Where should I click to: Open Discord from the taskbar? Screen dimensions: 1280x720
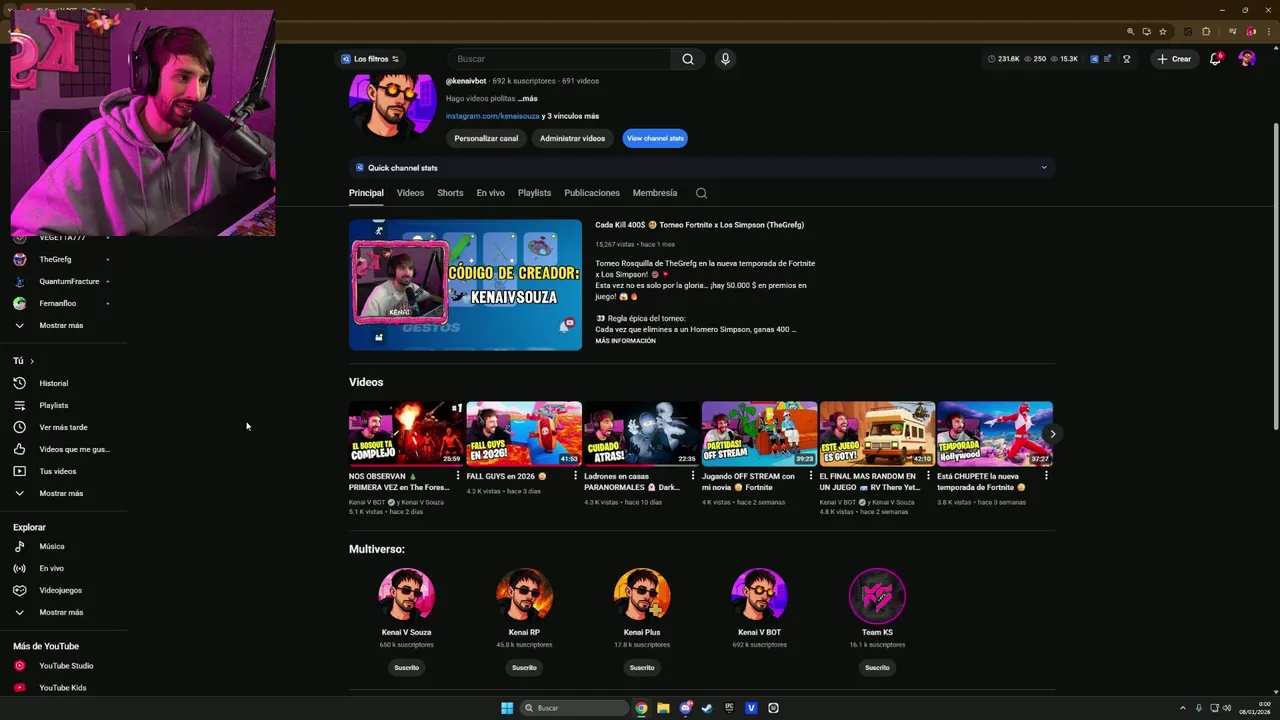pyautogui.click(x=685, y=708)
